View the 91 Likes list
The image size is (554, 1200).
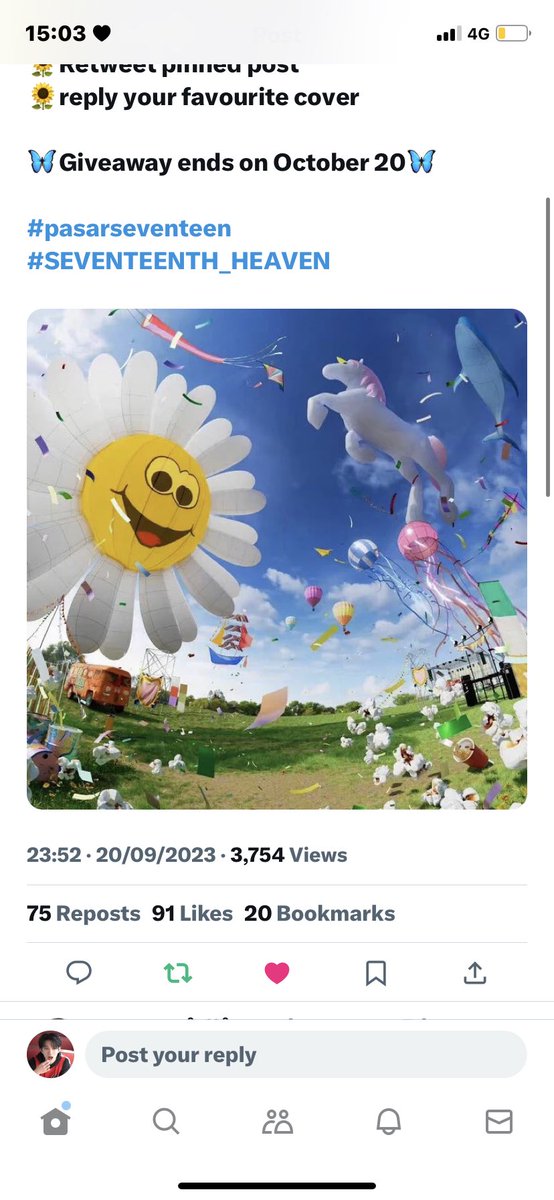pos(192,913)
